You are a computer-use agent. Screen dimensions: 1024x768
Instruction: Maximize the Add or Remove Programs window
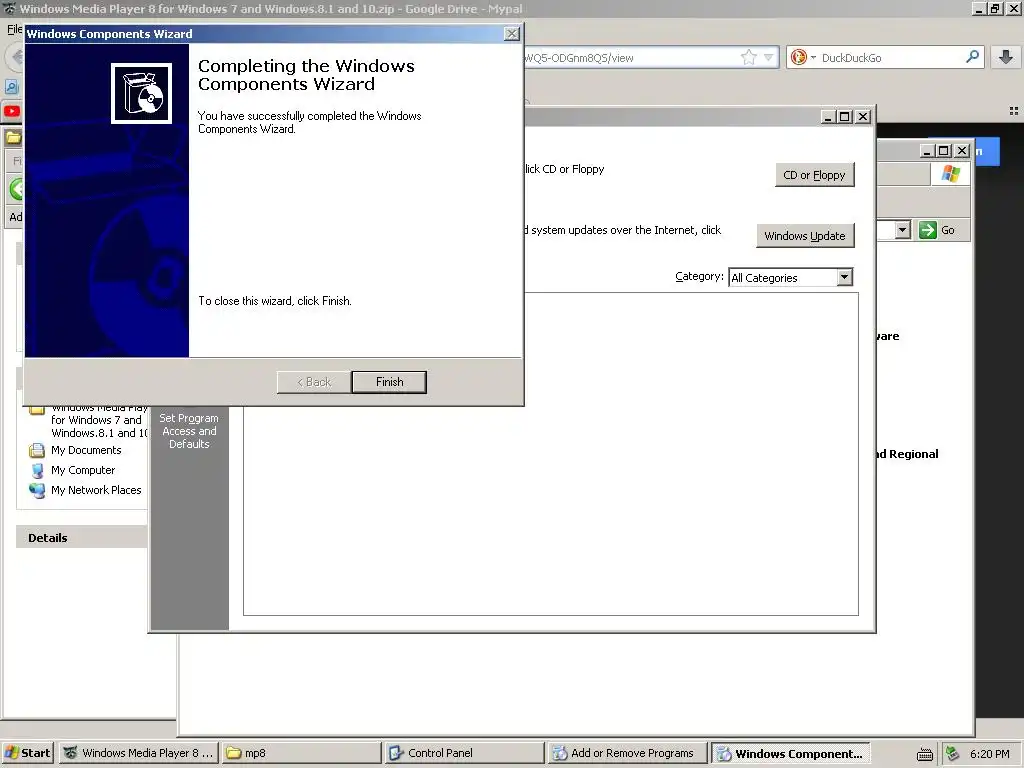844,116
